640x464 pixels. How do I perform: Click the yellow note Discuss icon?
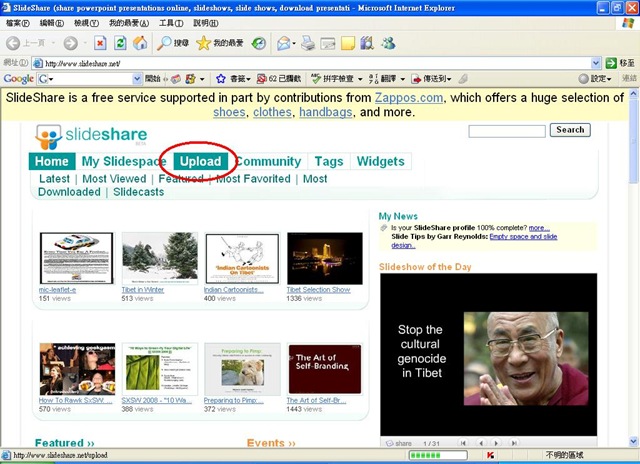tap(348, 43)
